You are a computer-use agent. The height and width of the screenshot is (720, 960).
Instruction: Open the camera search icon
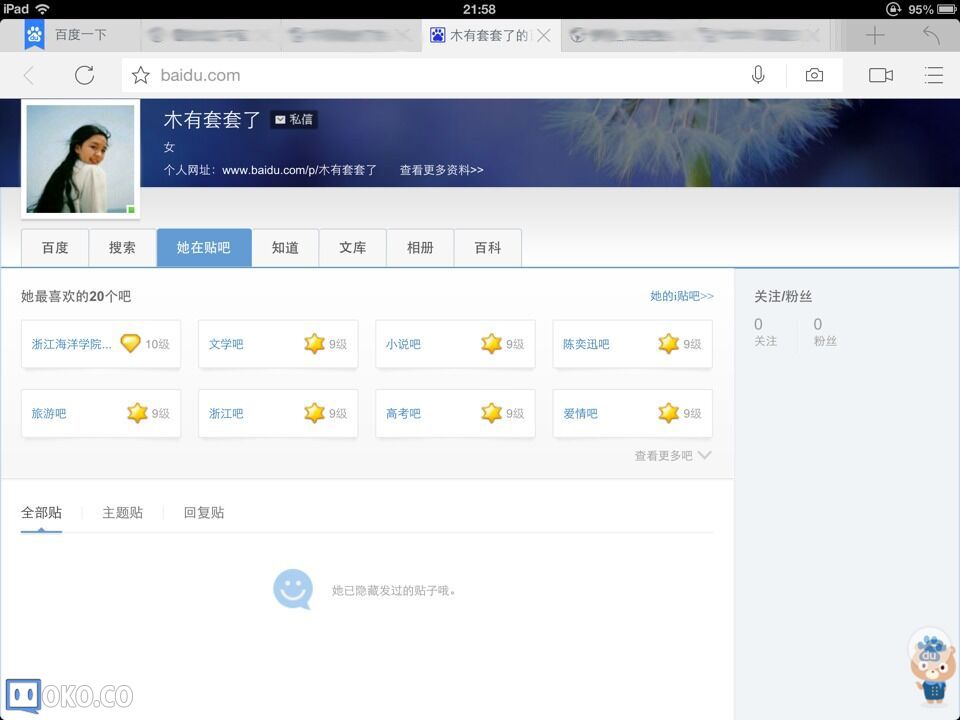coord(814,75)
